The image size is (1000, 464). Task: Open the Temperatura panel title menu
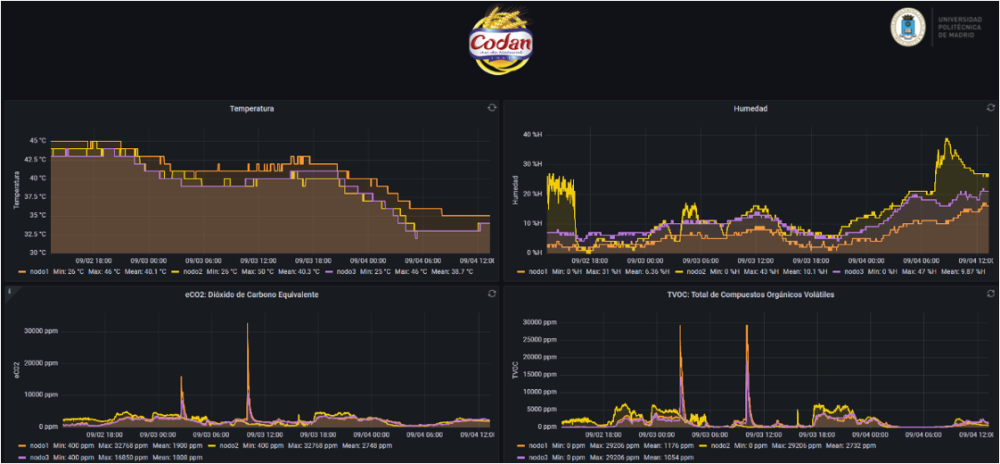[251, 108]
